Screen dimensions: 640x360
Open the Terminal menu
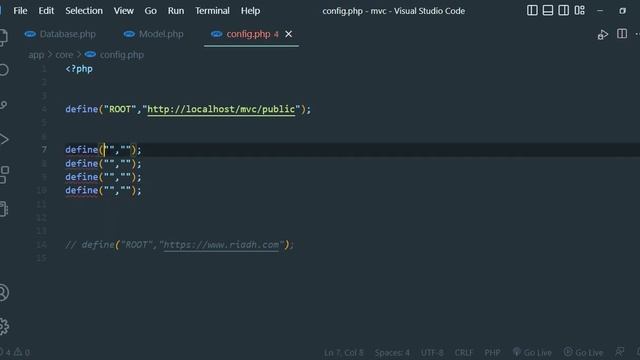coord(212,11)
